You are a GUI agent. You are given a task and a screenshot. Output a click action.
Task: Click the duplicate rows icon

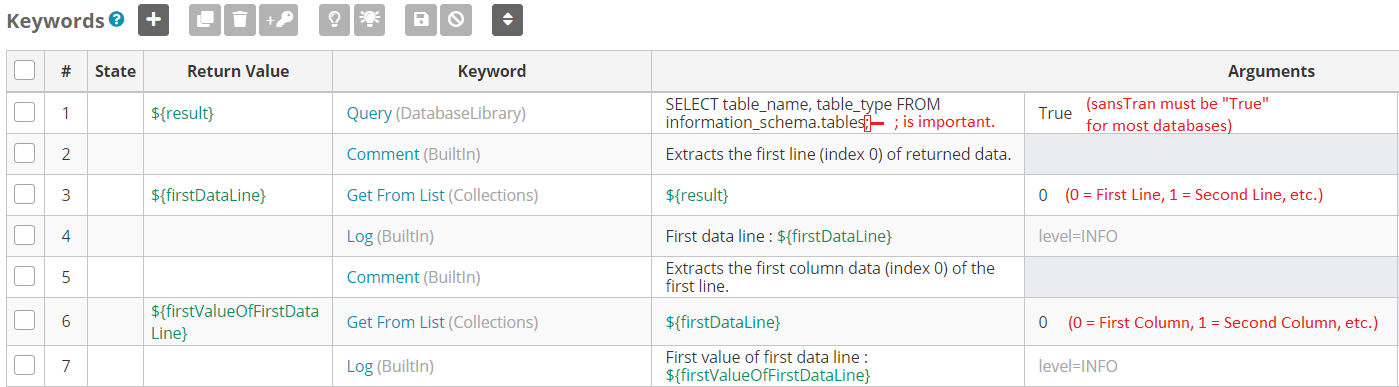click(205, 20)
